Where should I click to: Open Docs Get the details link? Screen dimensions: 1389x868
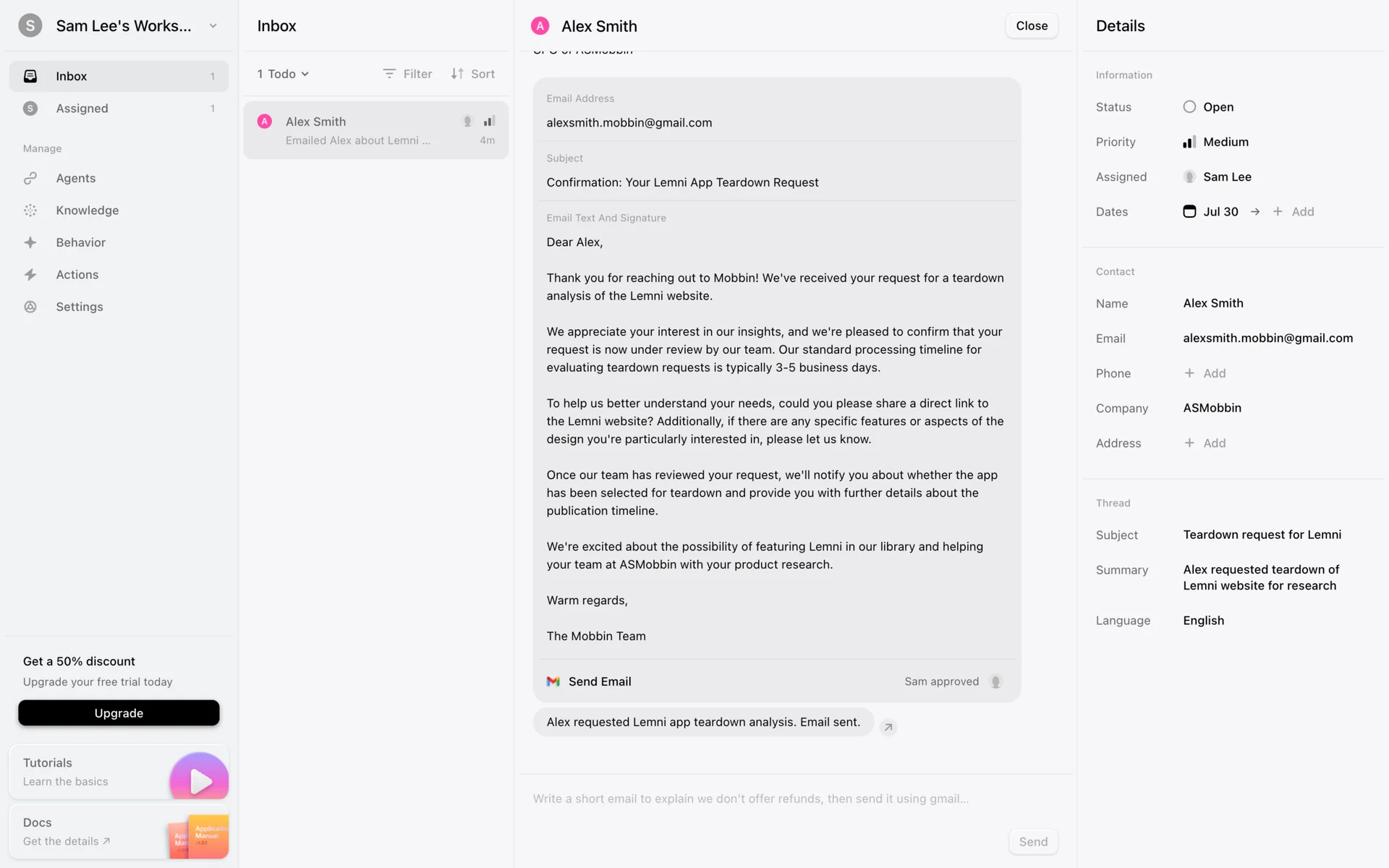(x=67, y=841)
